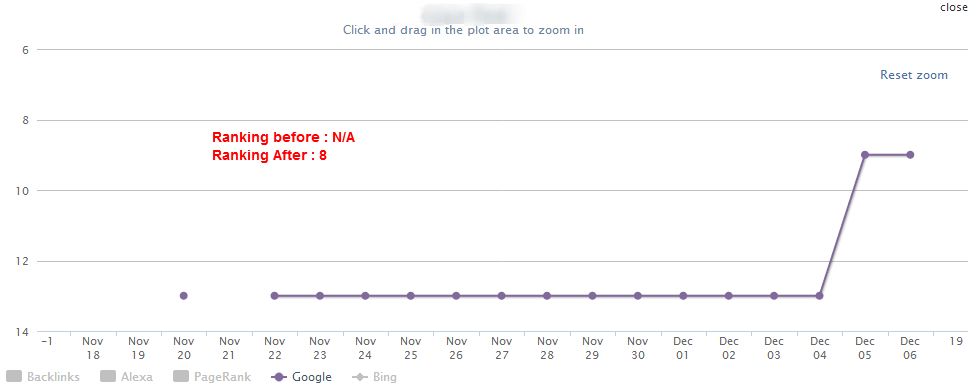Toggle the Bing series in legend
Viewport: 974px width, 384px height.
[x=375, y=377]
